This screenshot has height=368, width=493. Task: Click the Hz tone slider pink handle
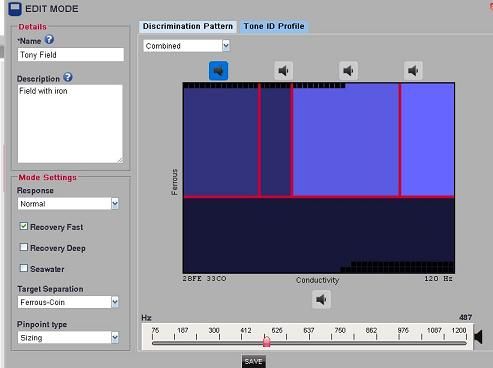click(x=267, y=342)
